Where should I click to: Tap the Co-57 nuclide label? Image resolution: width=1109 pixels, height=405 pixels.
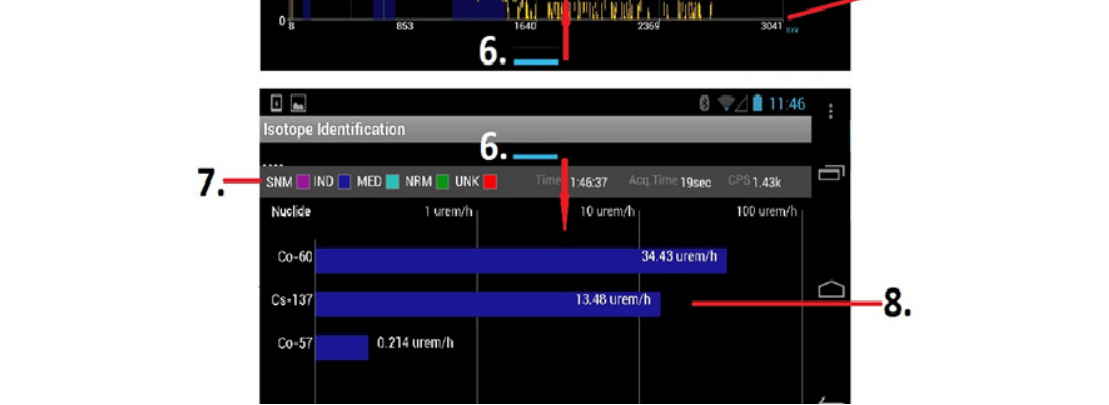click(x=295, y=344)
